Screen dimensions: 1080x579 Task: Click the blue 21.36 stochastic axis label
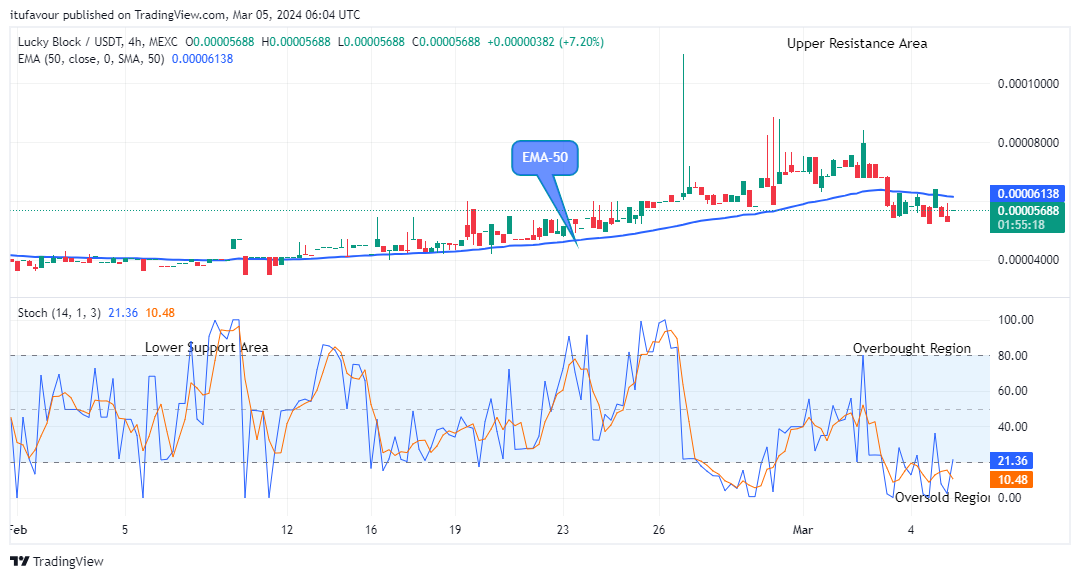[x=1011, y=461]
